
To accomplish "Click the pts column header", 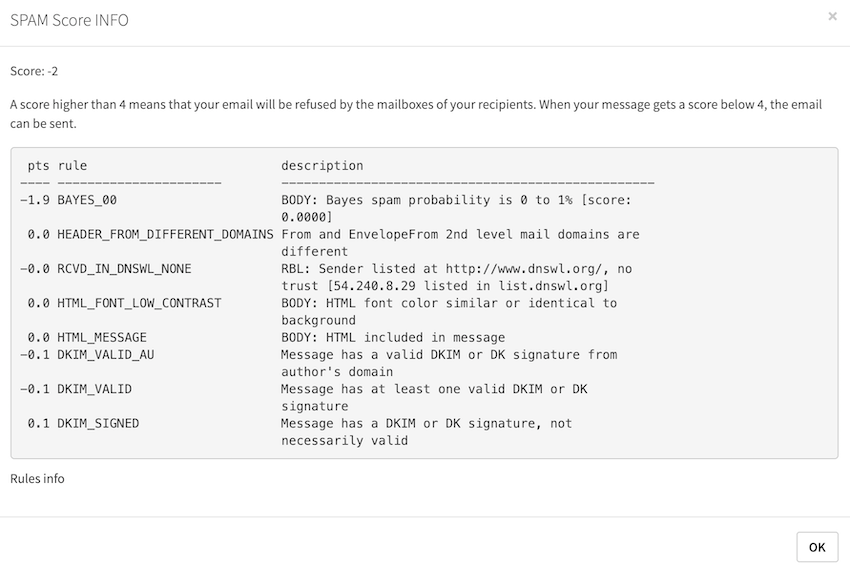I will click(x=38, y=166).
